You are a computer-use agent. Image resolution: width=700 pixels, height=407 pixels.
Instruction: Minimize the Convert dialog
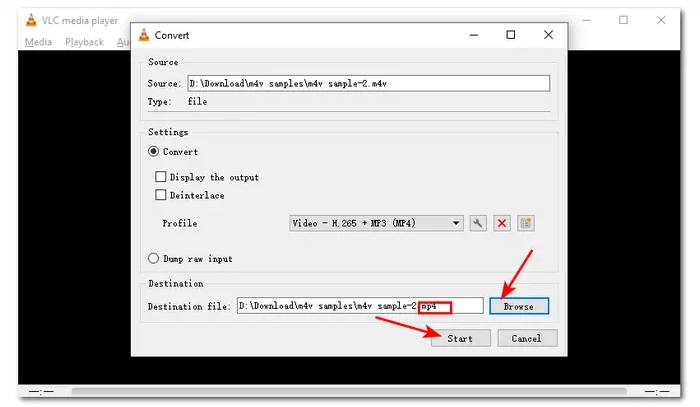pyautogui.click(x=474, y=35)
